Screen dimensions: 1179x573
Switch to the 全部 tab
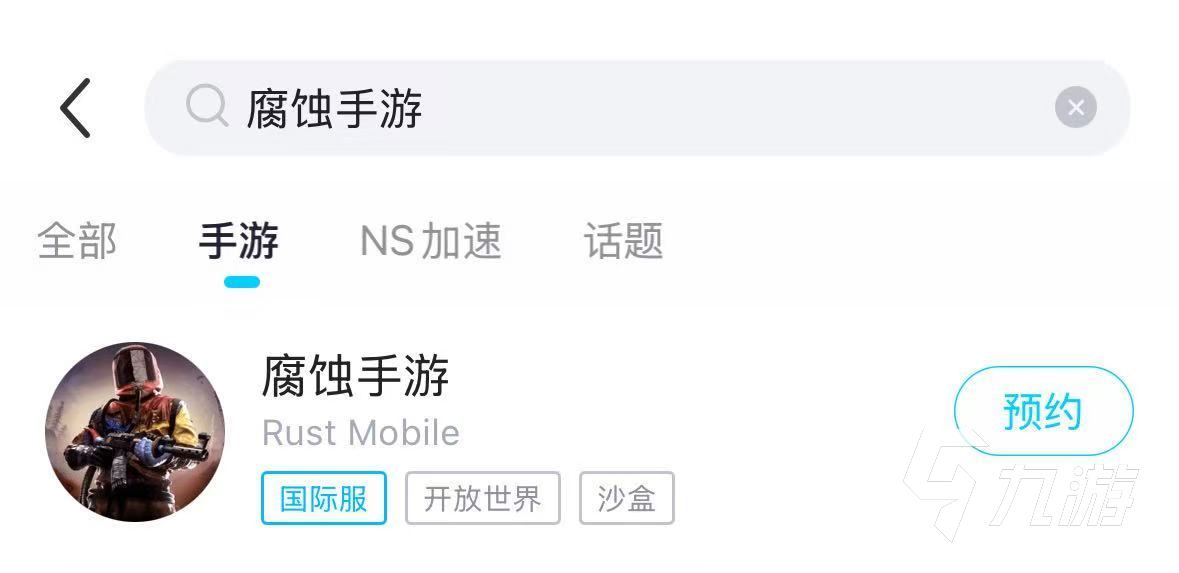(x=77, y=241)
